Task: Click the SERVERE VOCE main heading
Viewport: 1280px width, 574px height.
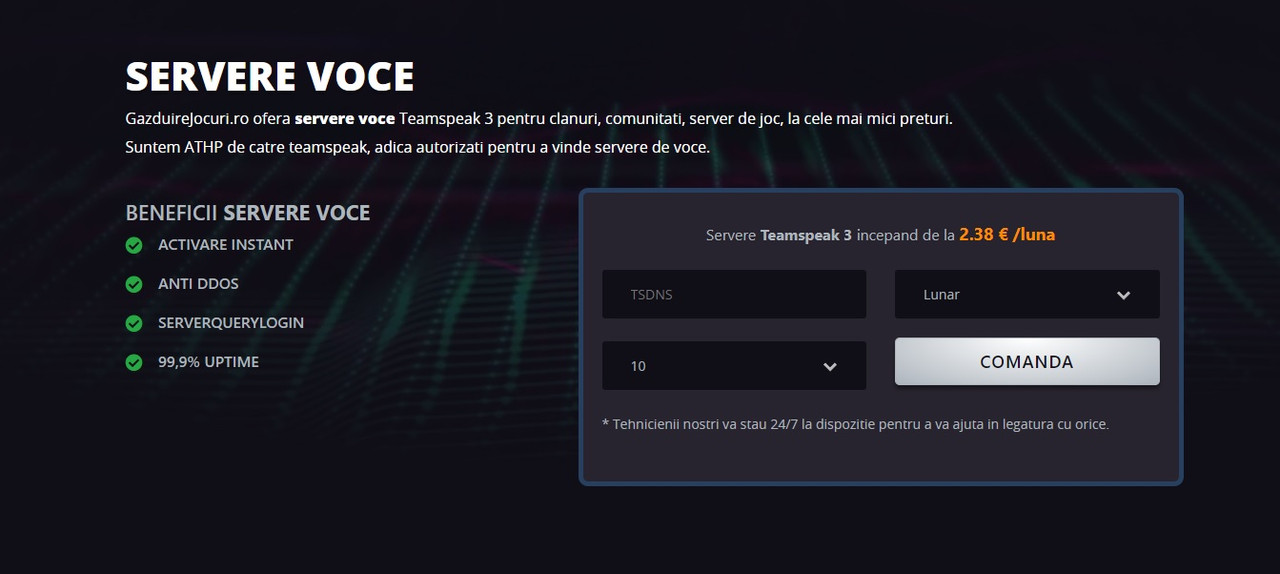Action: point(270,77)
